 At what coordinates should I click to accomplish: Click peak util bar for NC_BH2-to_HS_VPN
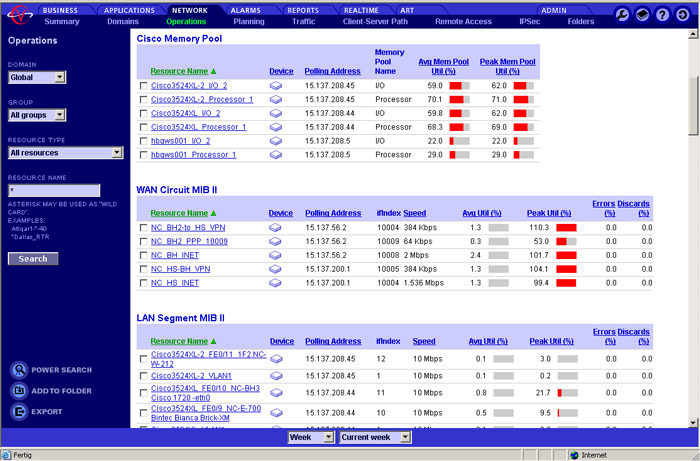coord(566,228)
